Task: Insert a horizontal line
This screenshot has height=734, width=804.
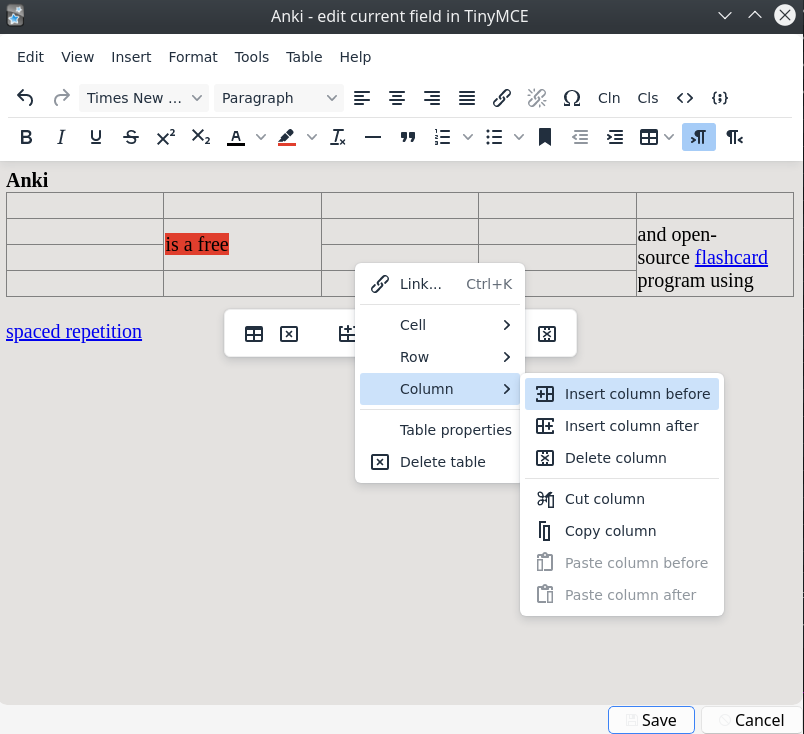Action: tap(373, 137)
